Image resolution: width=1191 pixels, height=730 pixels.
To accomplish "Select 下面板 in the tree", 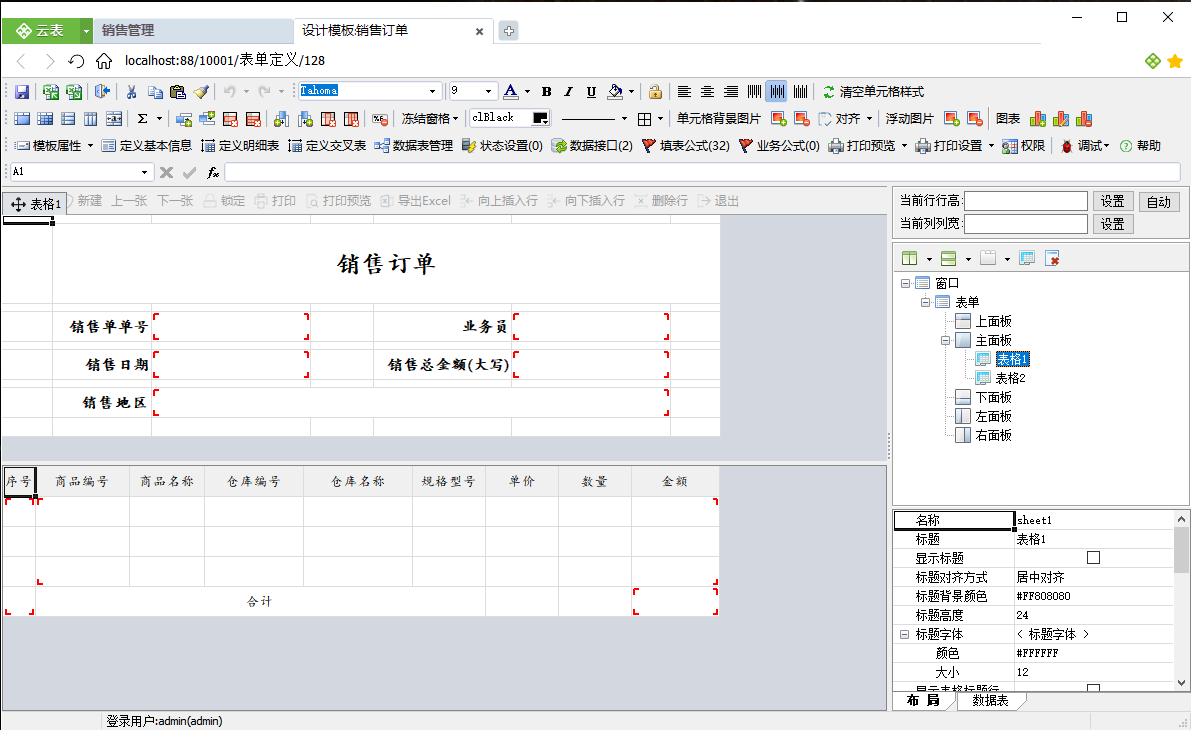I will pos(994,397).
